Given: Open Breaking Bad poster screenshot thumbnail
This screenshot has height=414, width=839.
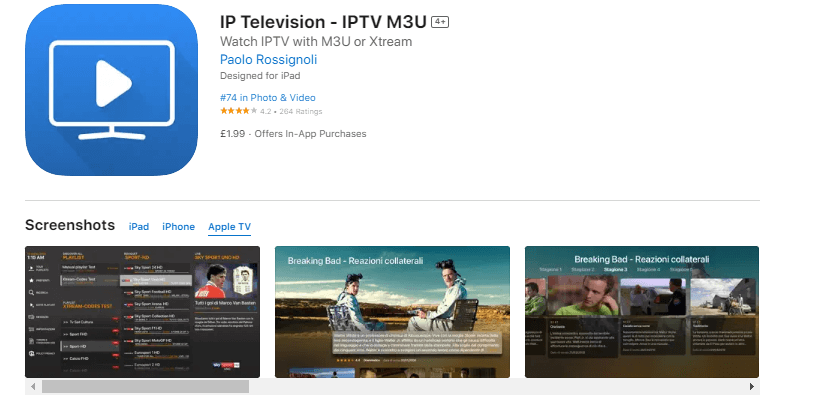Looking at the screenshot, I should pyautogui.click(x=392, y=312).
